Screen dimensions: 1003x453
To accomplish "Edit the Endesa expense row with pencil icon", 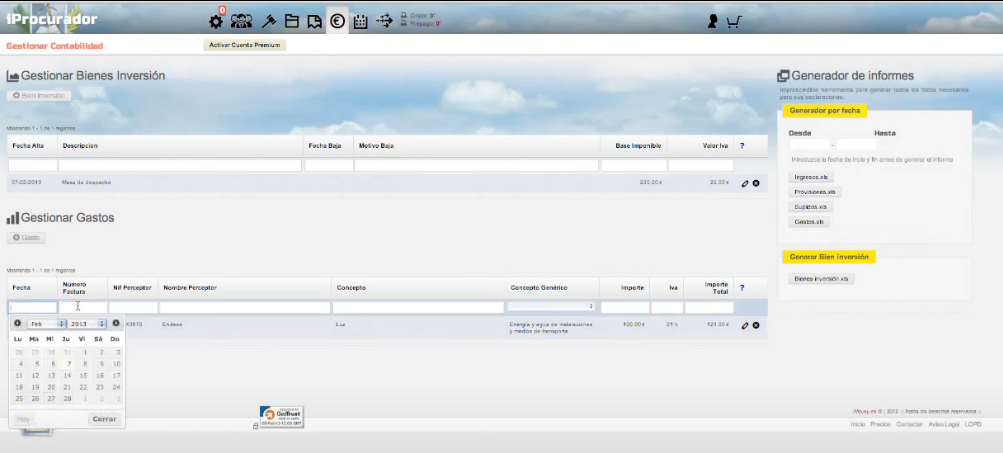I will coord(744,325).
